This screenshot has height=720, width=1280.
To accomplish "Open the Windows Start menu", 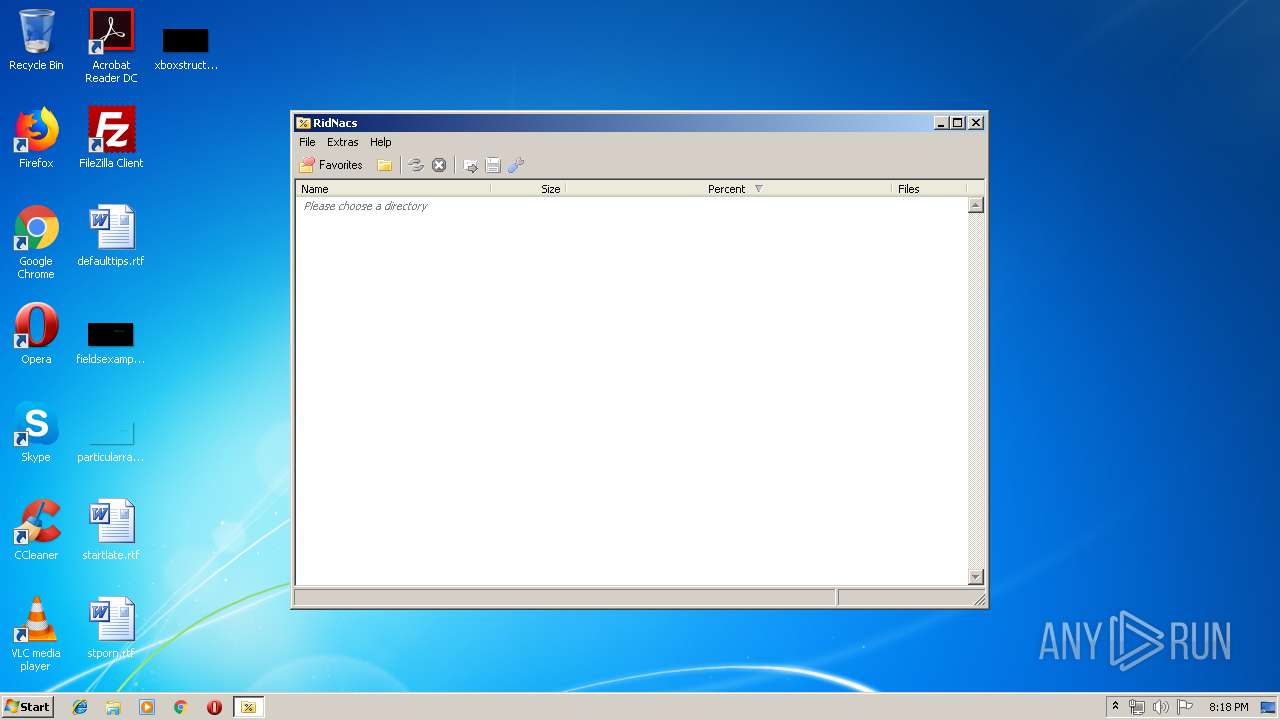I will click(x=28, y=707).
